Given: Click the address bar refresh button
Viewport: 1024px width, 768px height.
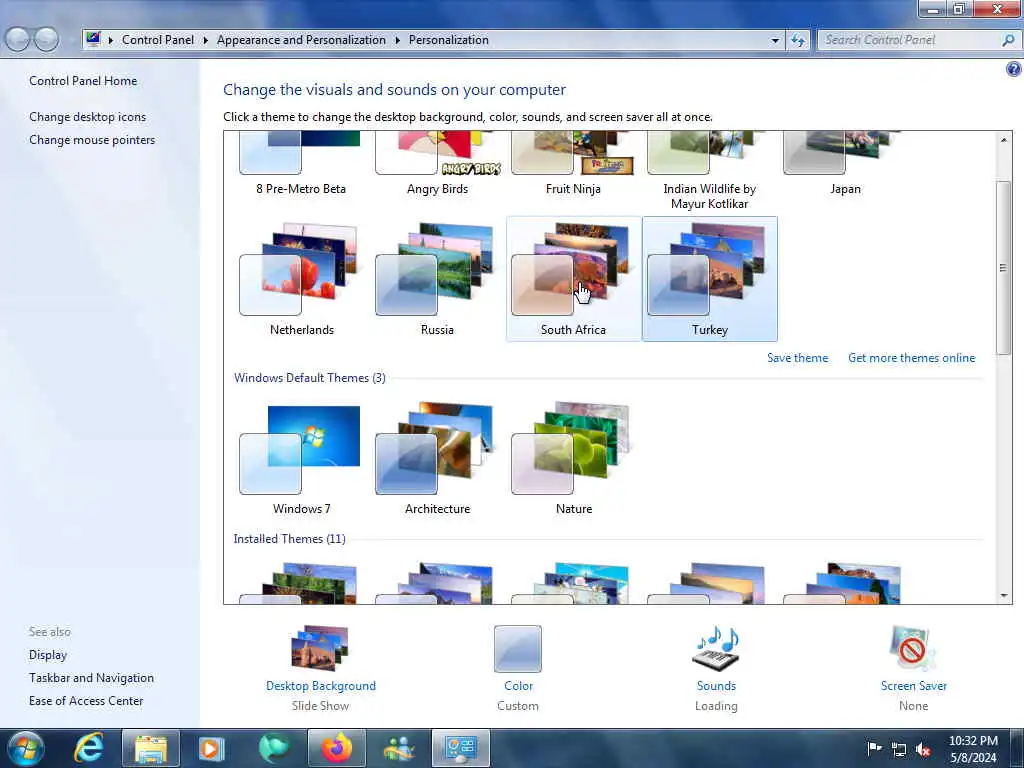Looking at the screenshot, I should click(797, 40).
